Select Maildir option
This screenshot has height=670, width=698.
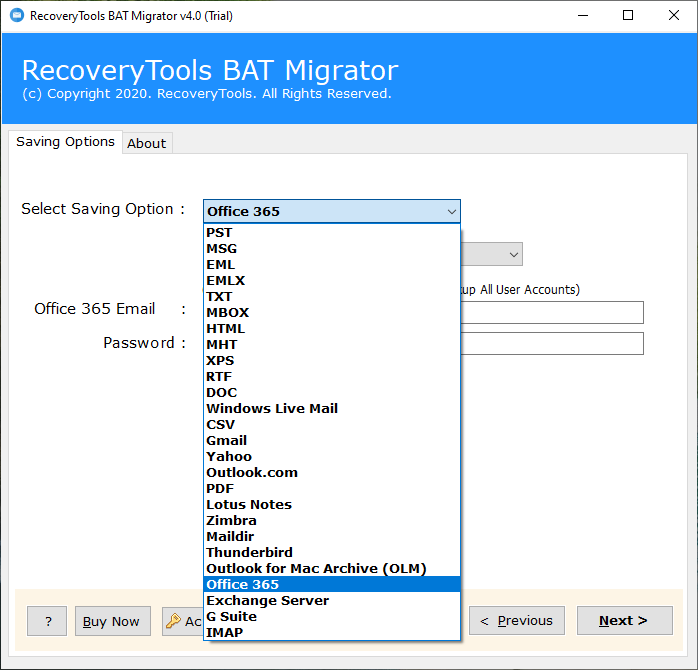(x=332, y=537)
